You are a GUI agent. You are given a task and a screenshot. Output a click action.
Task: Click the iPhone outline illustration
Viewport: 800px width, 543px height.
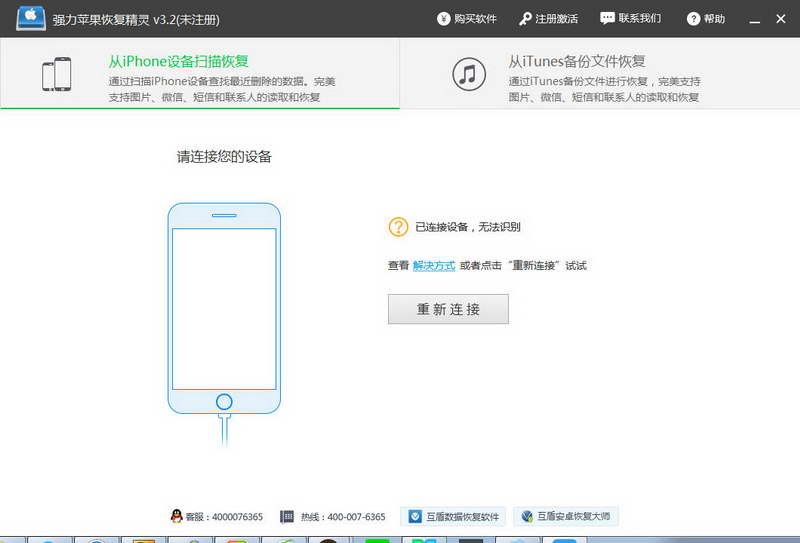224,308
